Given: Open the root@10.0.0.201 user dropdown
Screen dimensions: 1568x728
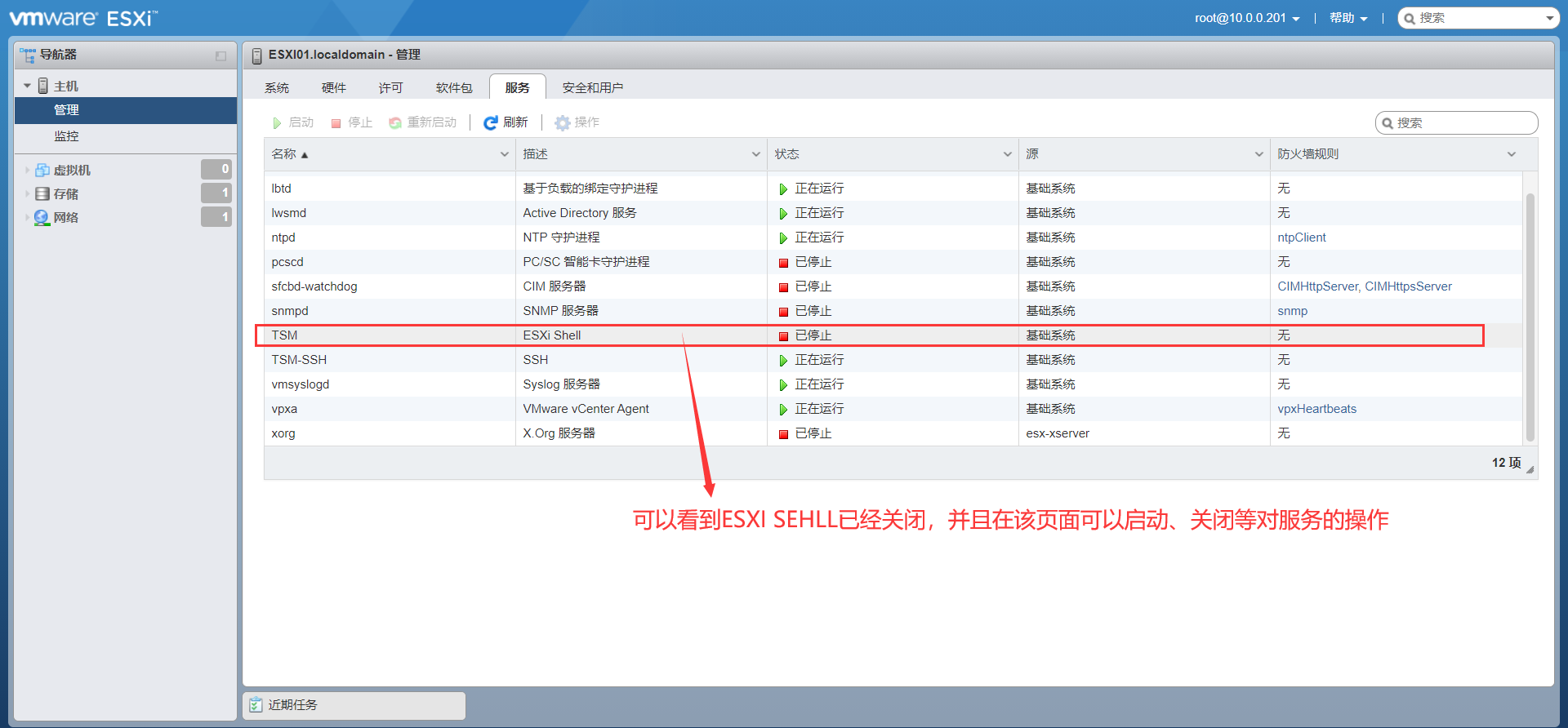Looking at the screenshot, I should 1247,18.
